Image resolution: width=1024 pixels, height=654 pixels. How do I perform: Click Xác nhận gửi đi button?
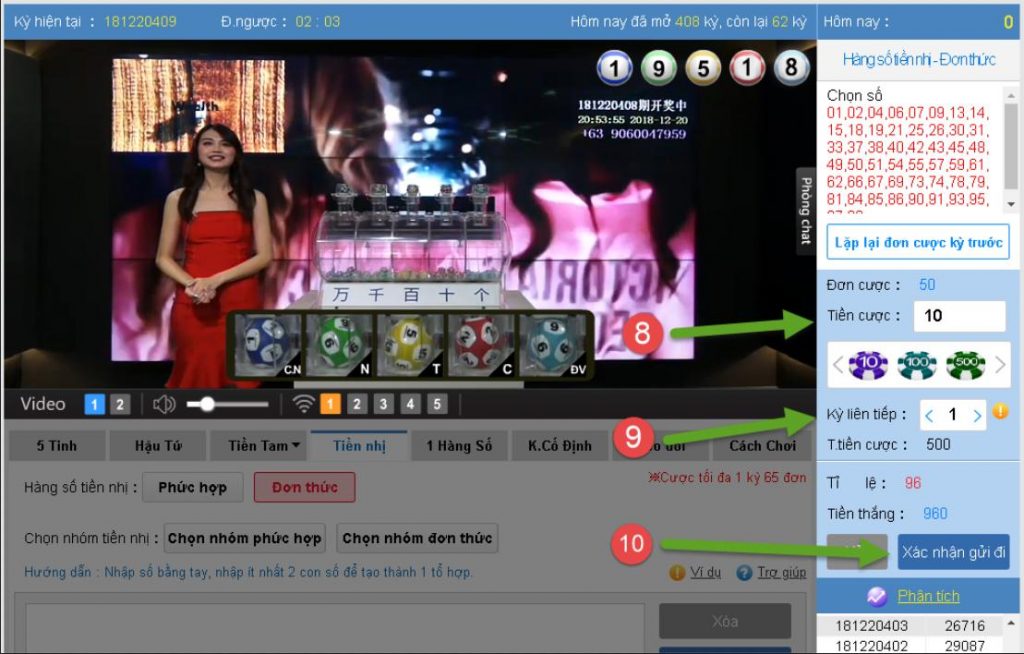coord(953,552)
